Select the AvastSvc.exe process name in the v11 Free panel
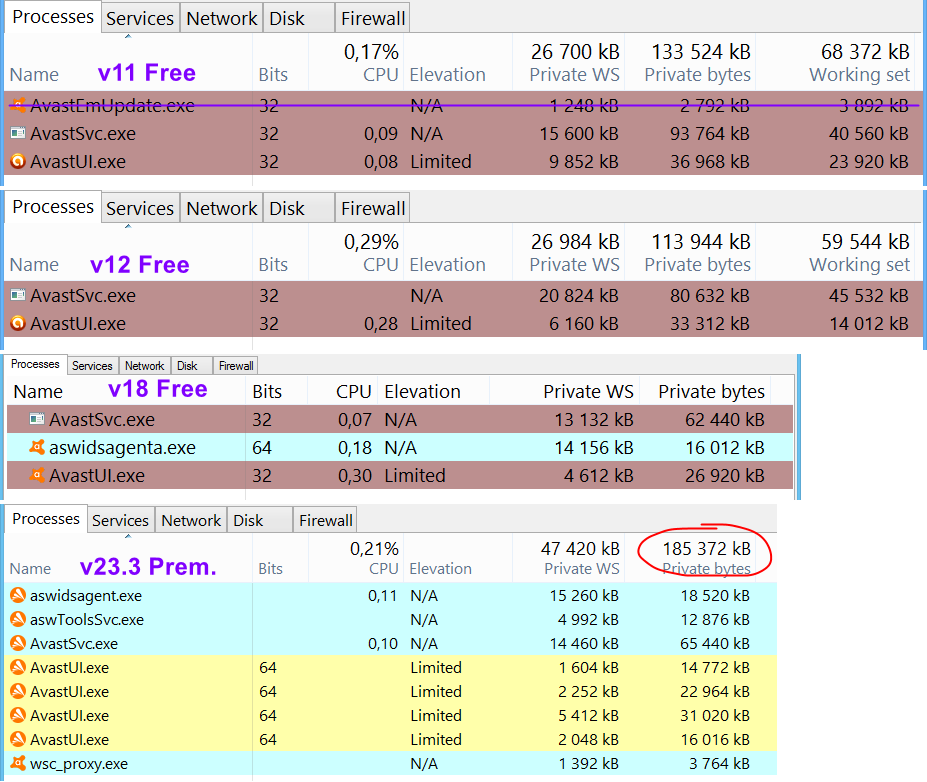Viewport: 927px width, 782px height. [83, 134]
